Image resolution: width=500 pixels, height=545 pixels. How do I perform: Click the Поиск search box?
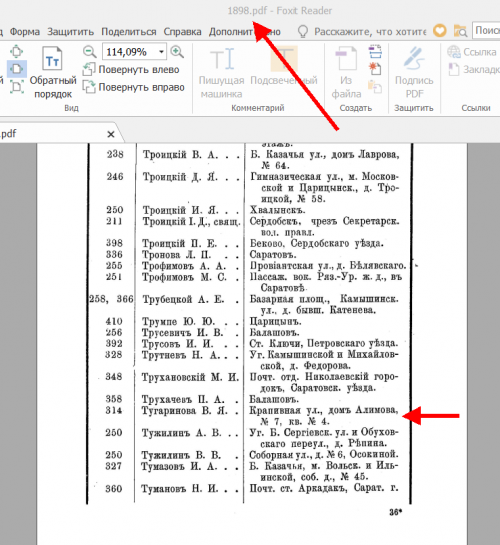point(486,31)
